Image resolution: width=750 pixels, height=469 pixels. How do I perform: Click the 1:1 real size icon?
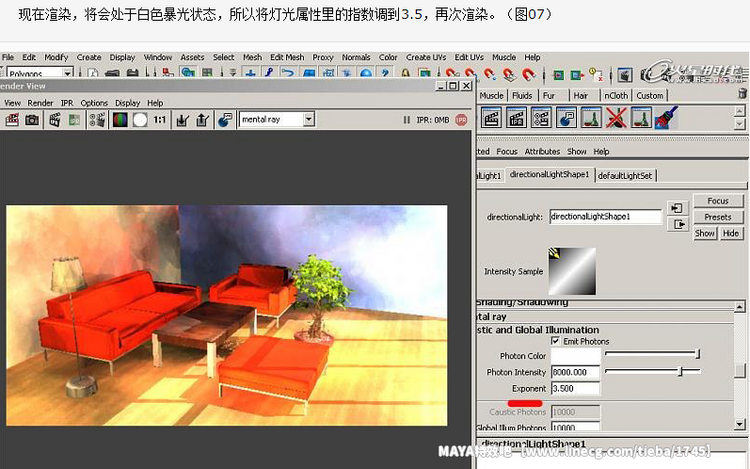click(x=160, y=120)
